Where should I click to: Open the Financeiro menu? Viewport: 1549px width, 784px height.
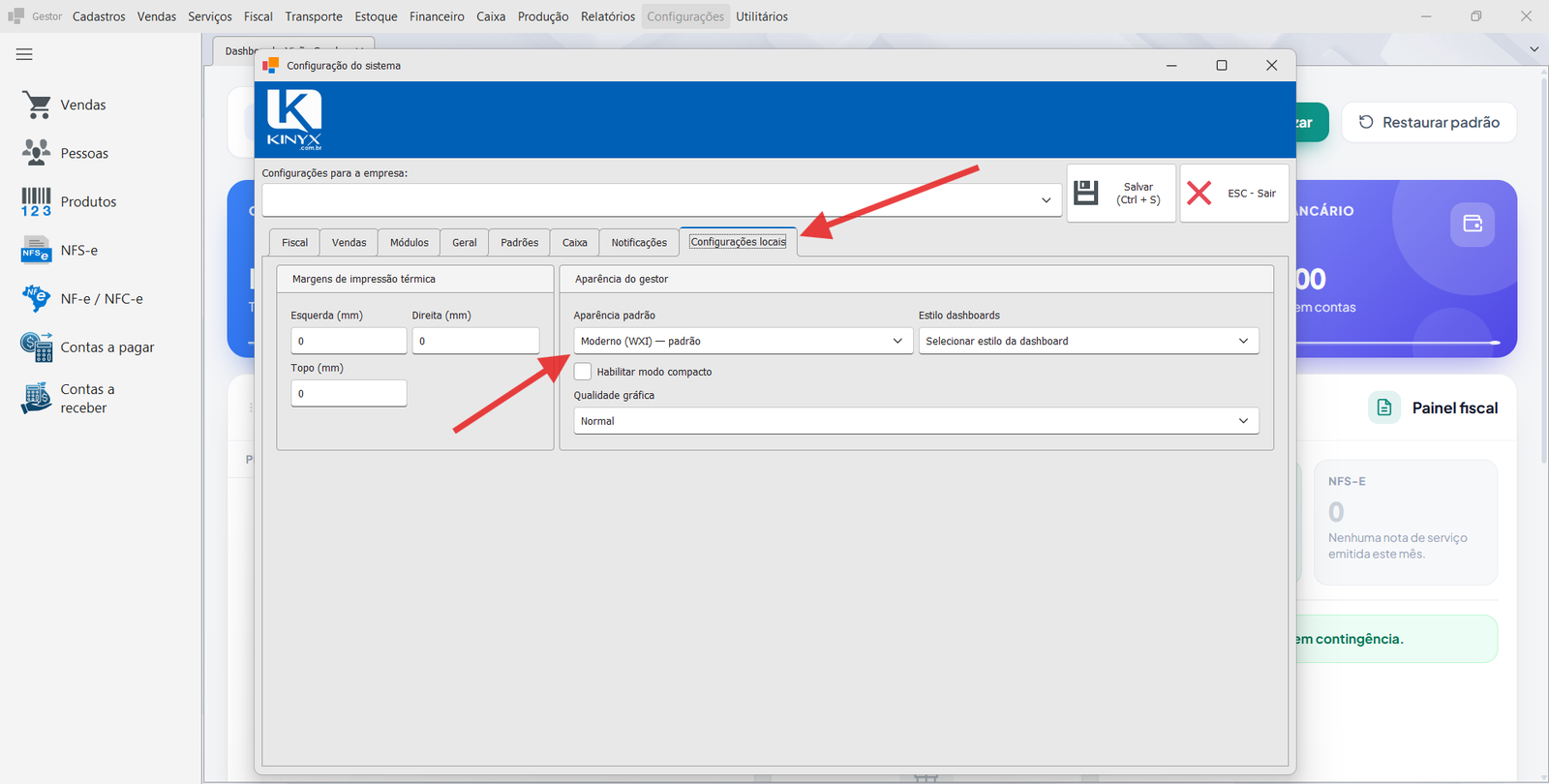pyautogui.click(x=437, y=16)
